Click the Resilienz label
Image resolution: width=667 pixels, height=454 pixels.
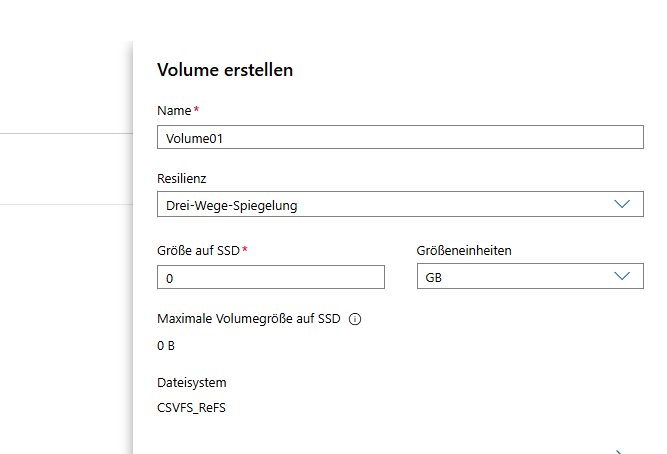tap(182, 179)
